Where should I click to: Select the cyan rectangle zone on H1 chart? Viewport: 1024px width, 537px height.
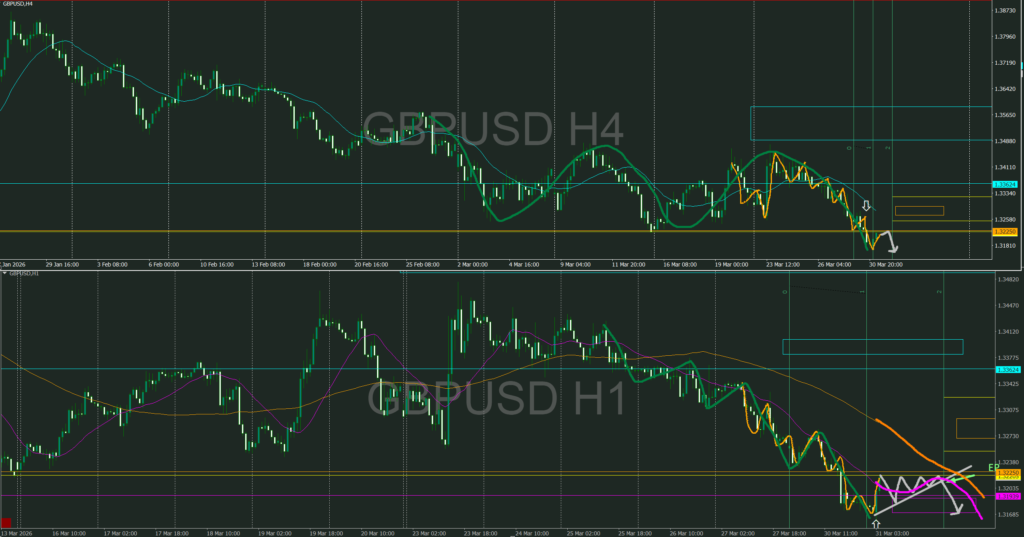click(x=872, y=346)
